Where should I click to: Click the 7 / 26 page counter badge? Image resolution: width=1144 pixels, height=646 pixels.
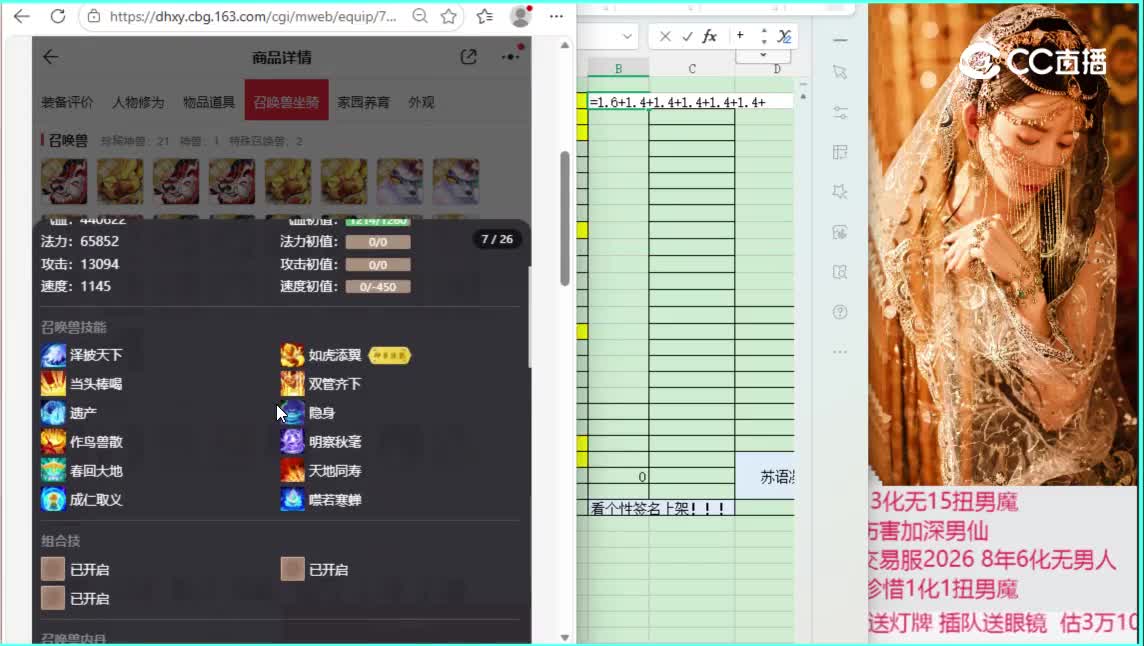point(497,239)
